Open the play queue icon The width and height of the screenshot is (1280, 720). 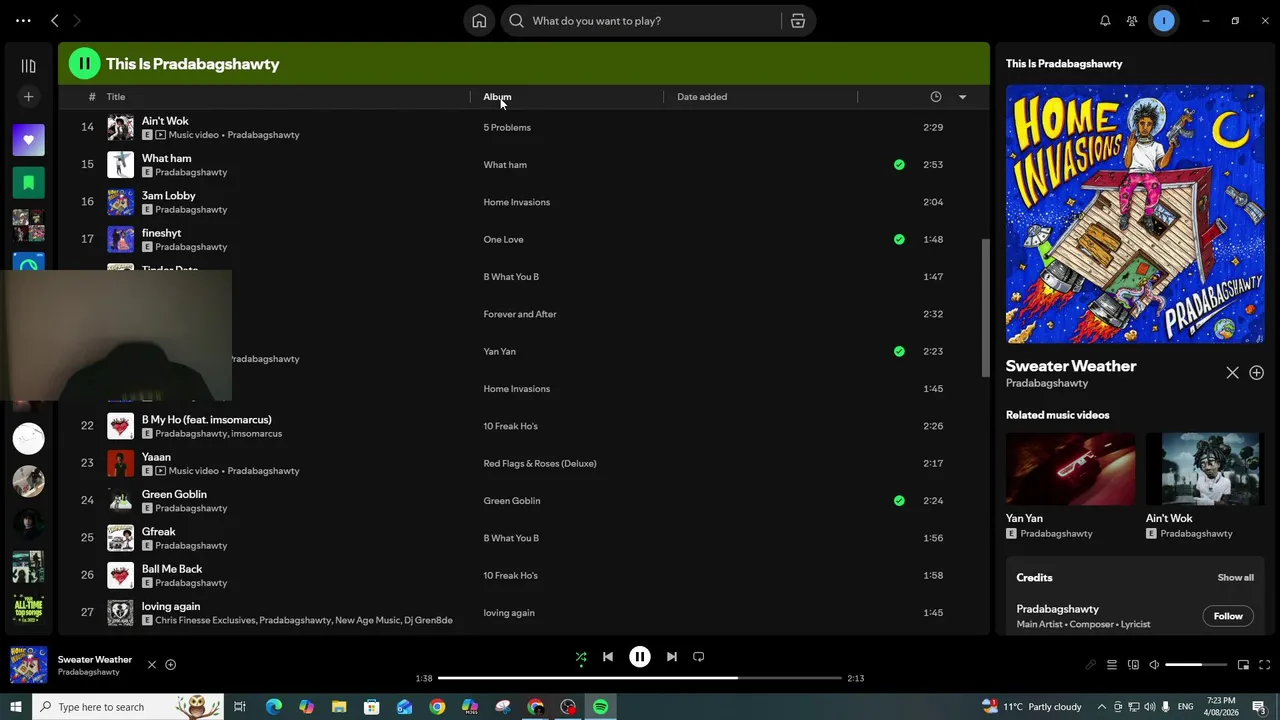[x=1112, y=665]
